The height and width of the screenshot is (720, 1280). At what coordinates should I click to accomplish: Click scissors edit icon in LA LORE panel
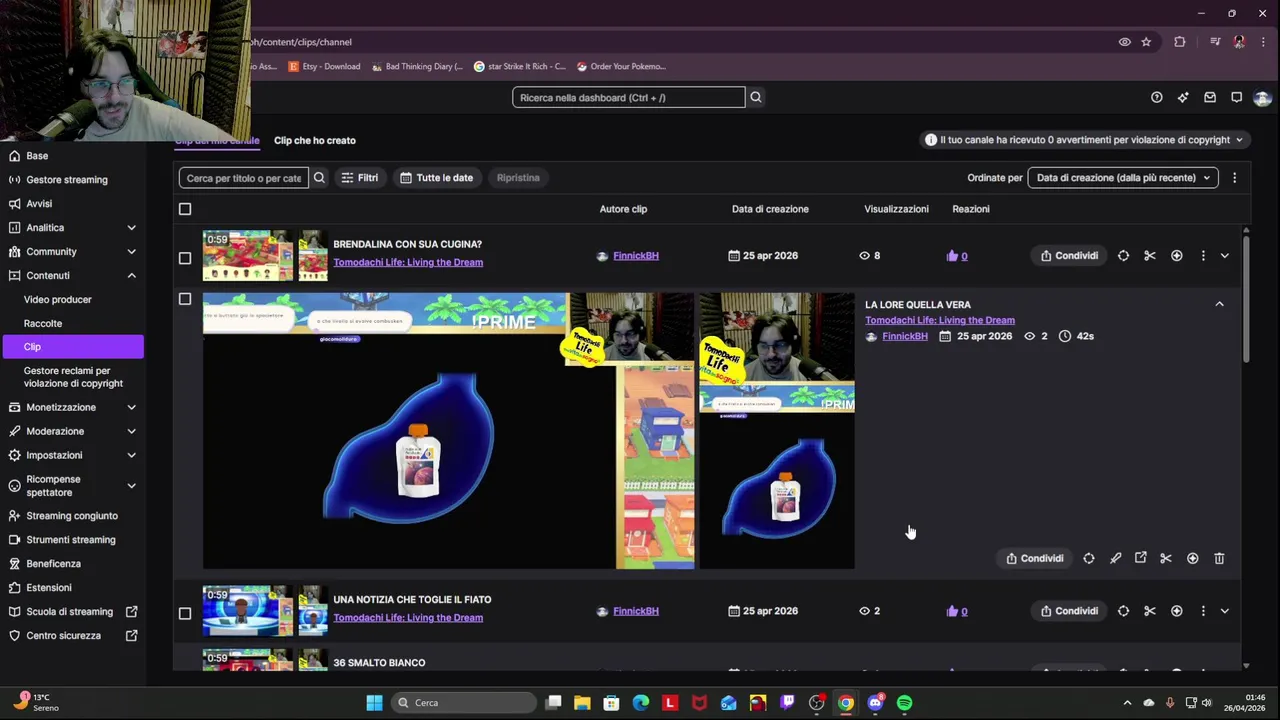pos(1166,558)
